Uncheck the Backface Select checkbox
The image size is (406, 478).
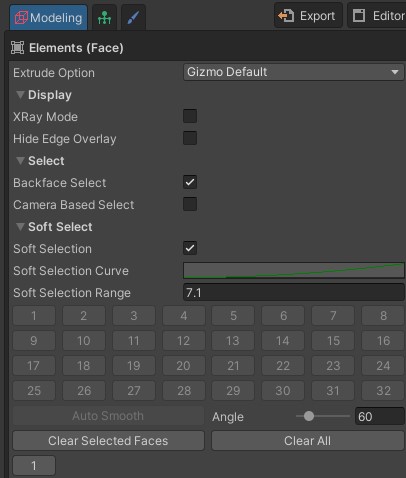[x=190, y=182]
